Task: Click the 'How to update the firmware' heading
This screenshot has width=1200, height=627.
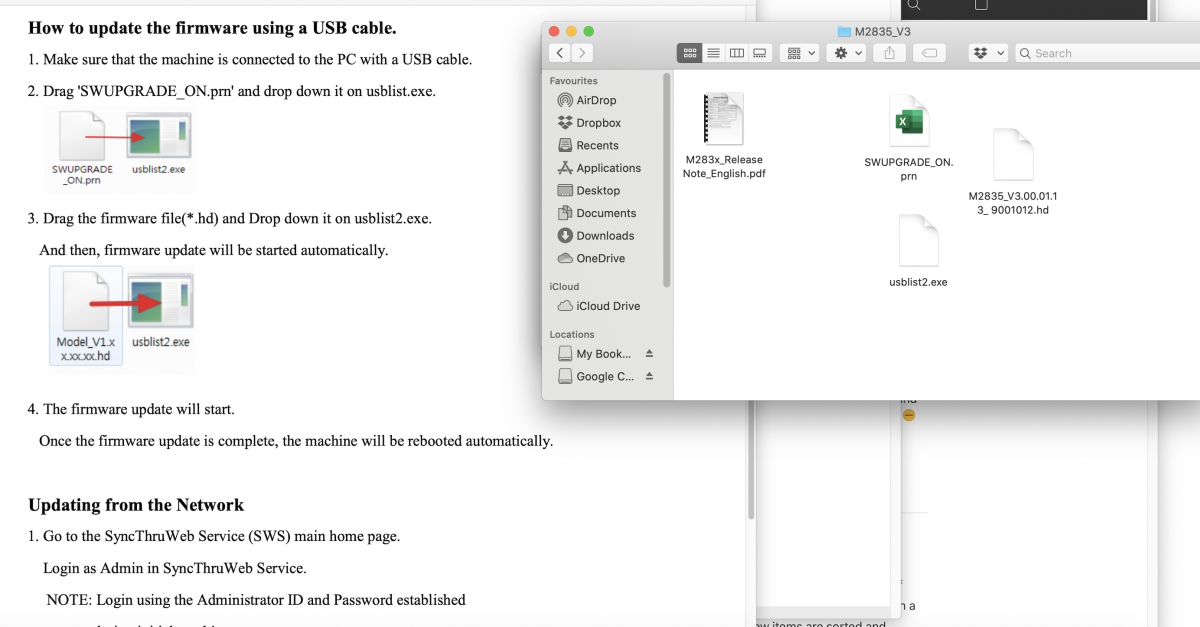Action: coord(212,28)
